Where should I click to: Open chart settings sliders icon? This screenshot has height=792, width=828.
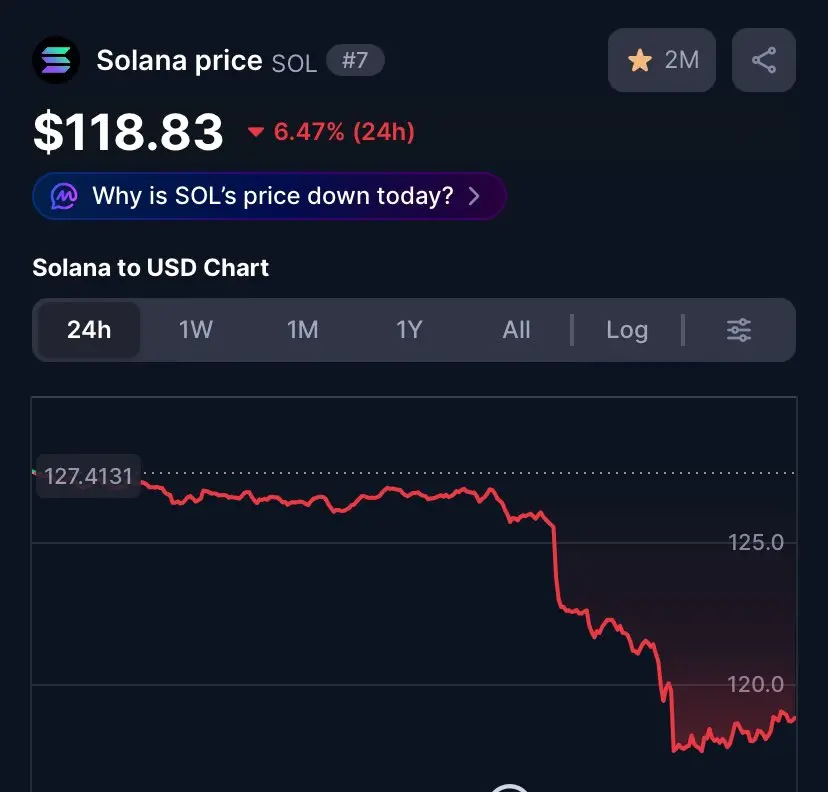coord(739,330)
